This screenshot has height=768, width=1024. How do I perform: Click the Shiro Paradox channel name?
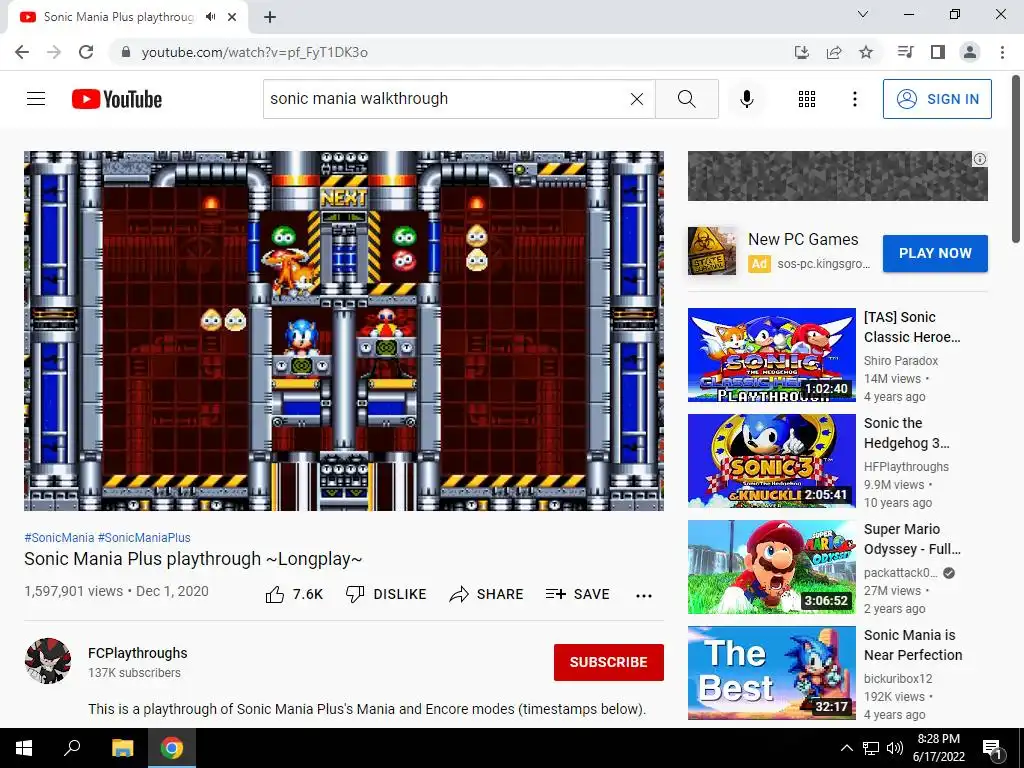pos(901,360)
